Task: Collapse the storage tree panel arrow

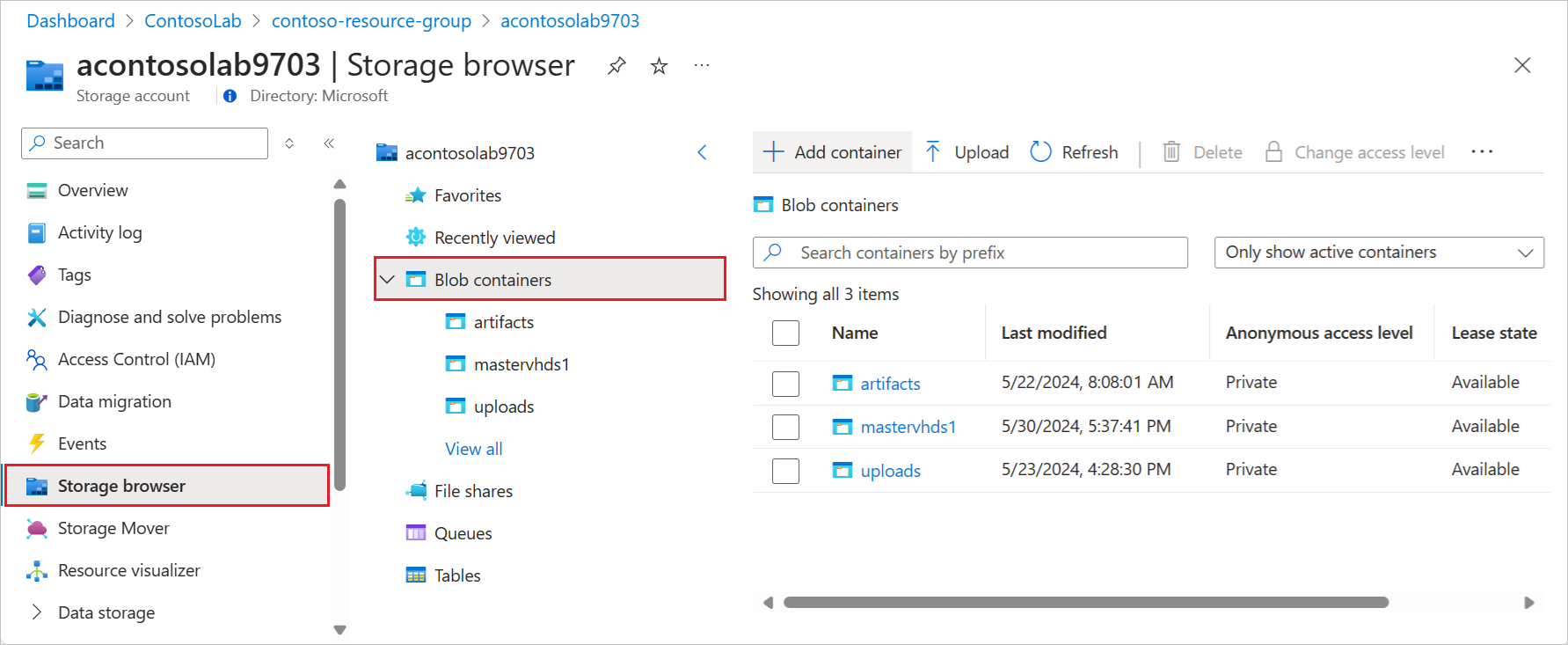Action: pyautogui.click(x=702, y=152)
